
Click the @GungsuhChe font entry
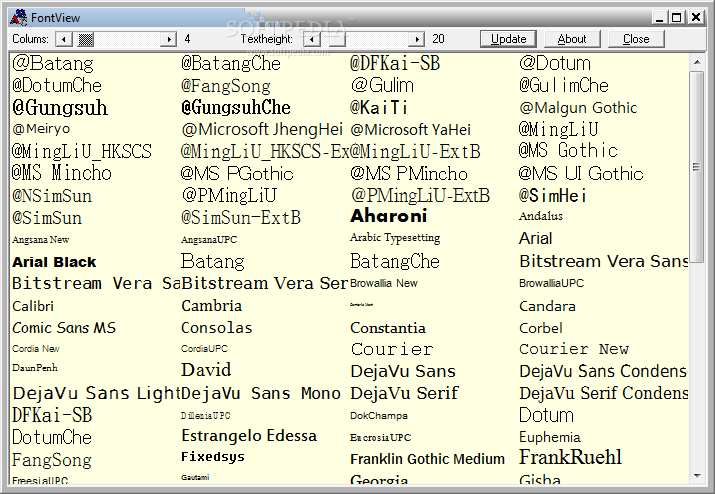(236, 108)
